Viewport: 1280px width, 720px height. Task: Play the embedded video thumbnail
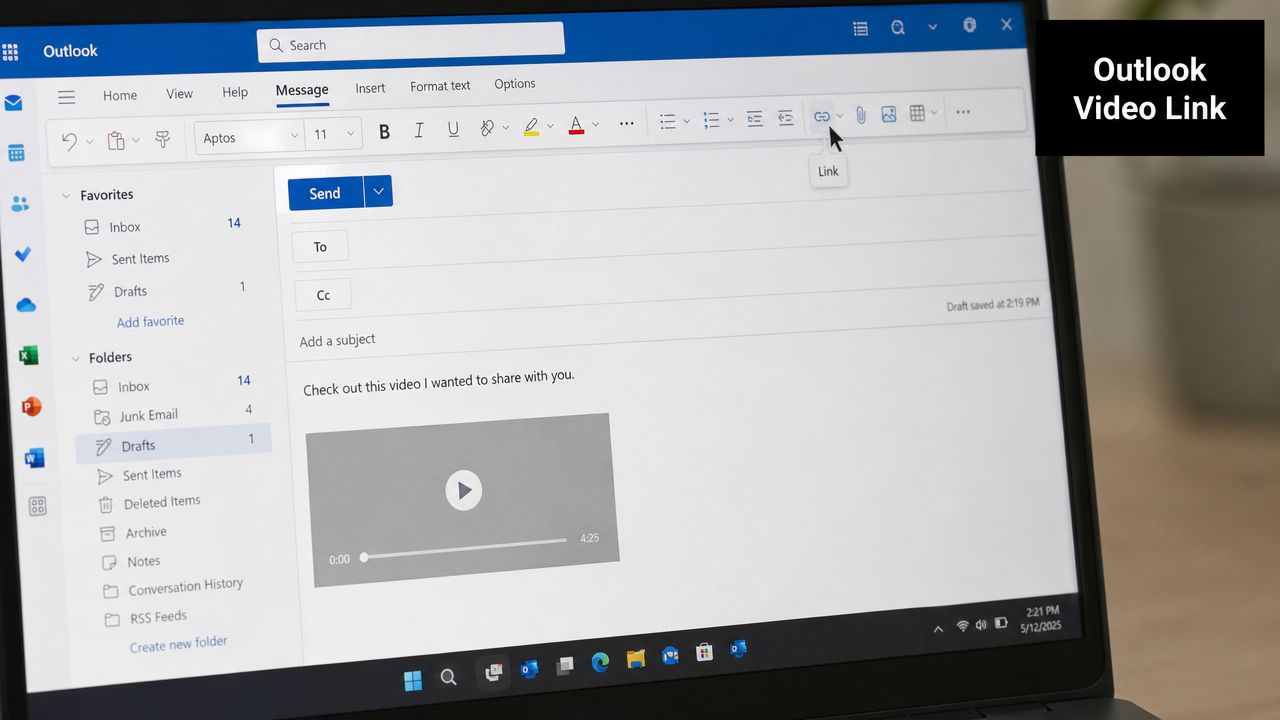463,490
